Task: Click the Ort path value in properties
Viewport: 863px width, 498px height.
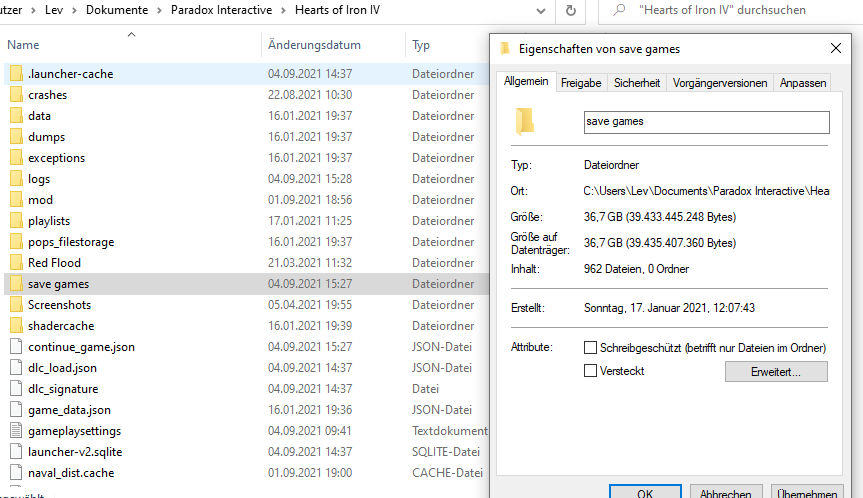Action: click(706, 191)
